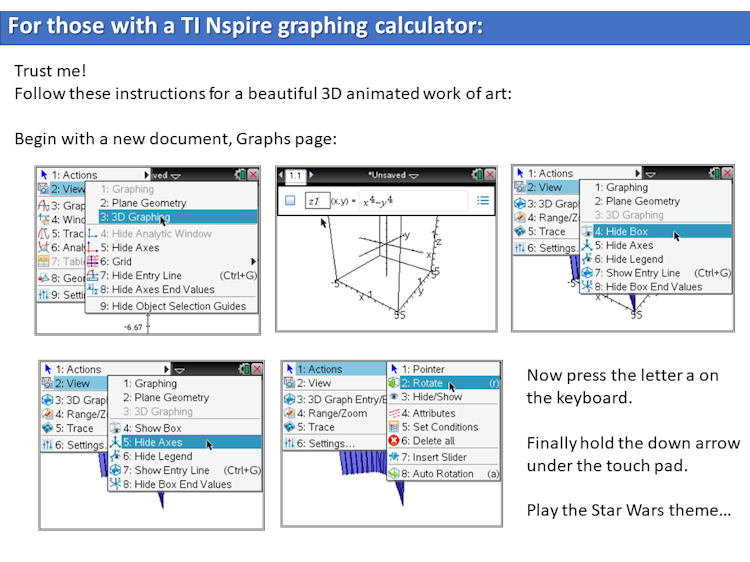The height and width of the screenshot is (562, 750).
Task: Click the 8: Auto Rotation icon
Action: click(394, 474)
